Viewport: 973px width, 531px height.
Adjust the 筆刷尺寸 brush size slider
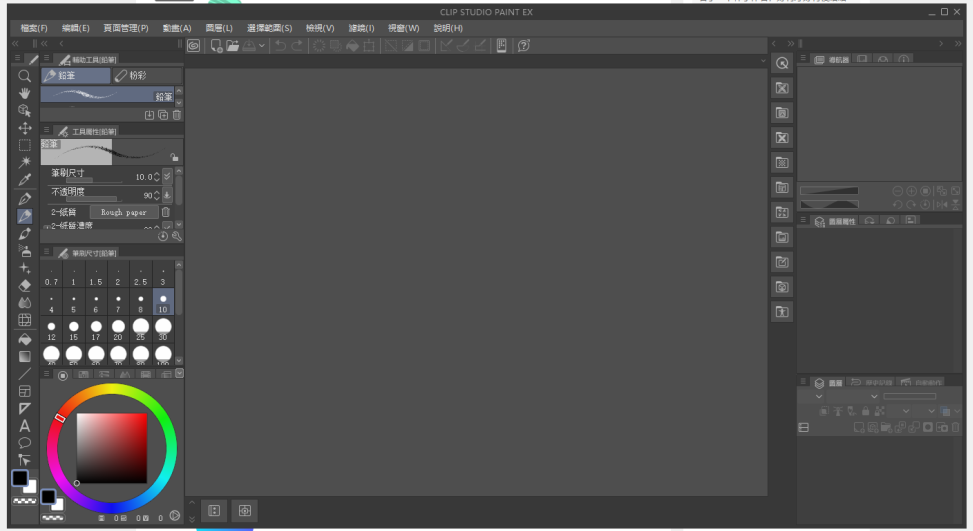[94, 181]
